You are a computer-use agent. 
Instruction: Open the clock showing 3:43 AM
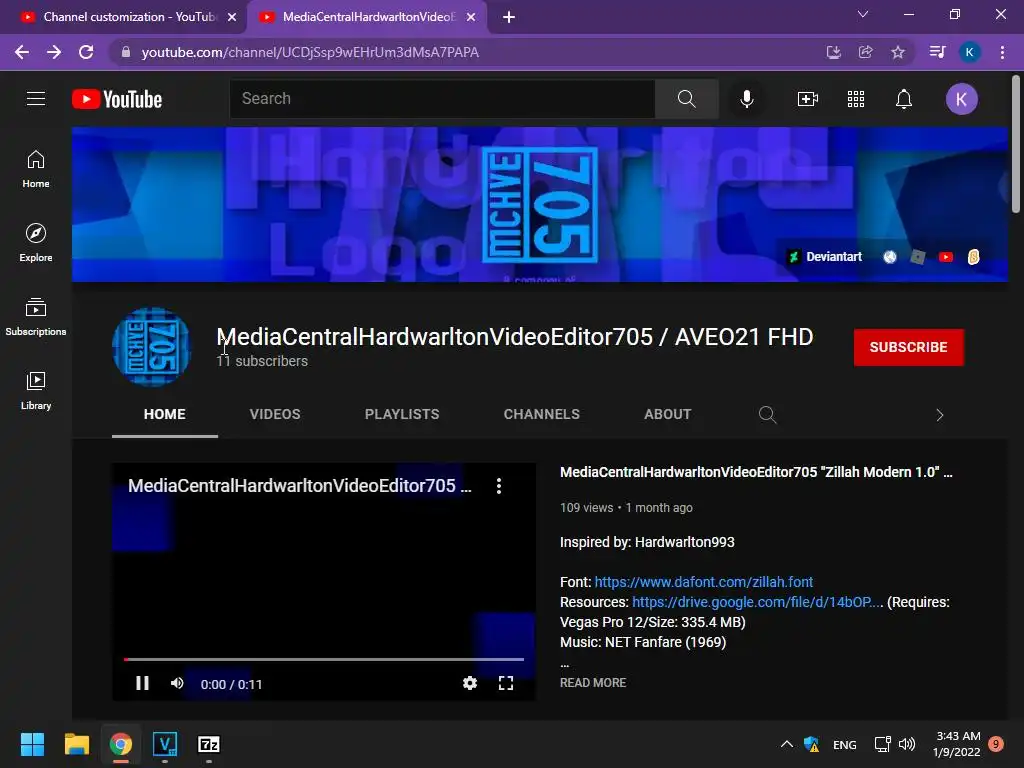957,744
